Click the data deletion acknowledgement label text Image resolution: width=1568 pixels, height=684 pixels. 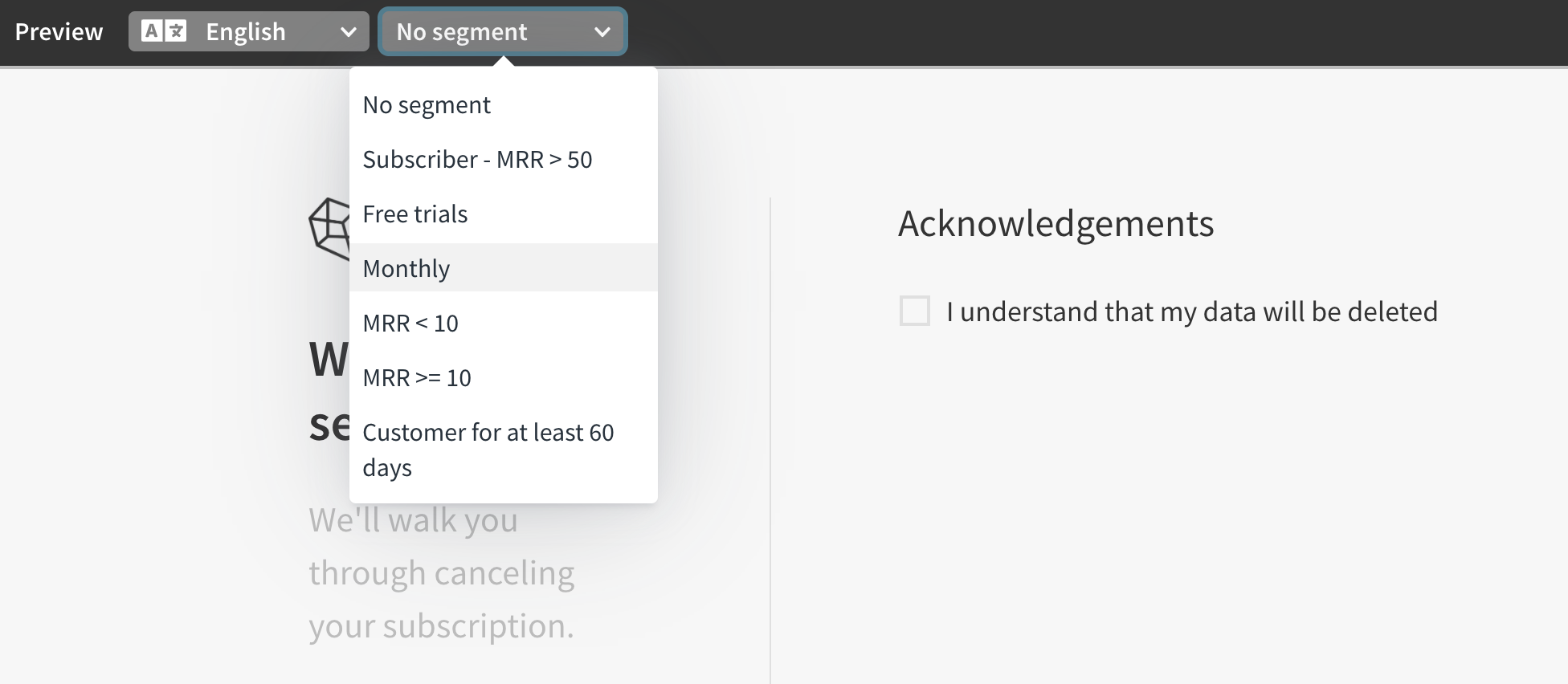[x=1192, y=311]
